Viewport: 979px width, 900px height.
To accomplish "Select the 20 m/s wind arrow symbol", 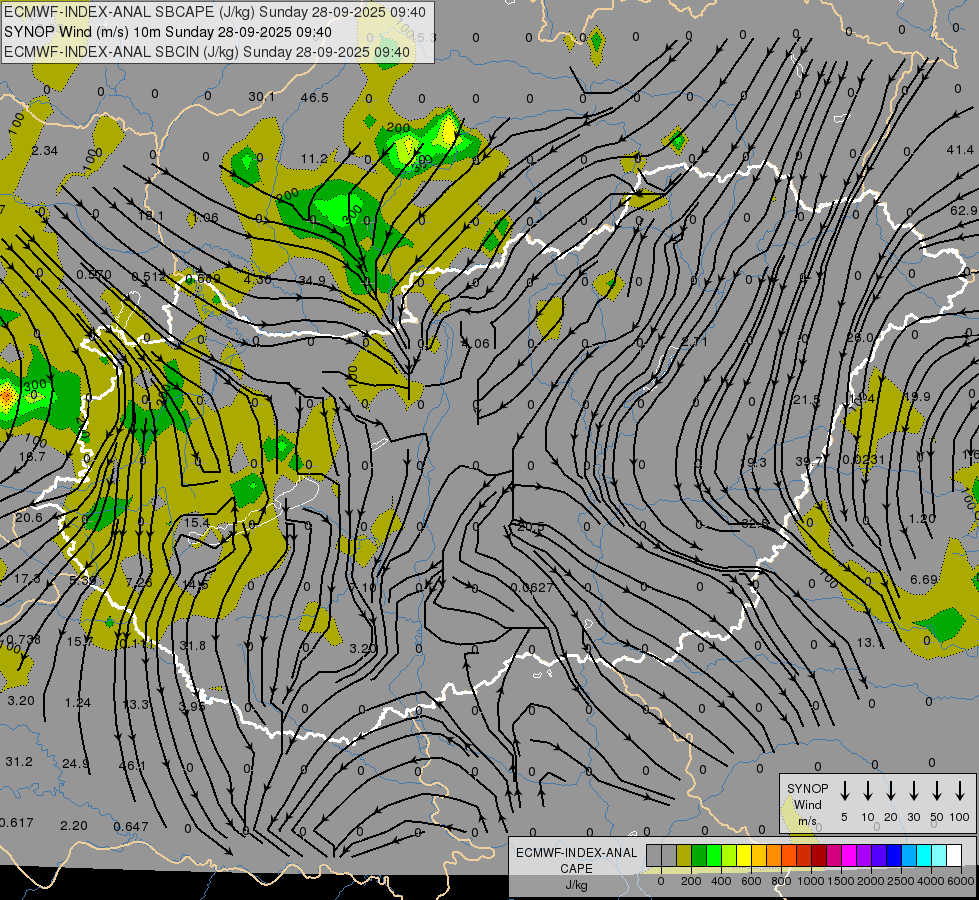I will 890,791.
